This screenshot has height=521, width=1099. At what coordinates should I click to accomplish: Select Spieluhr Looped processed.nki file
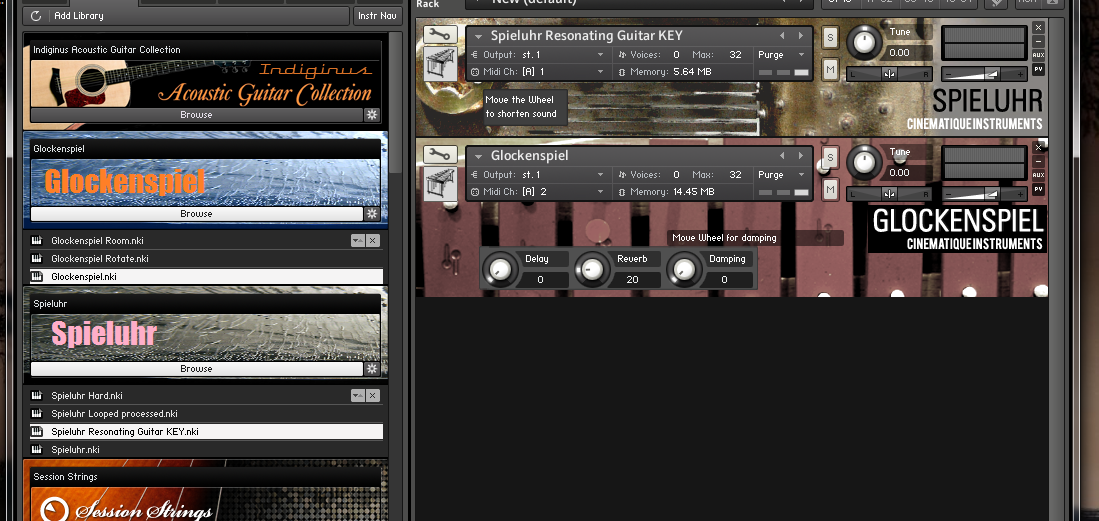206,414
